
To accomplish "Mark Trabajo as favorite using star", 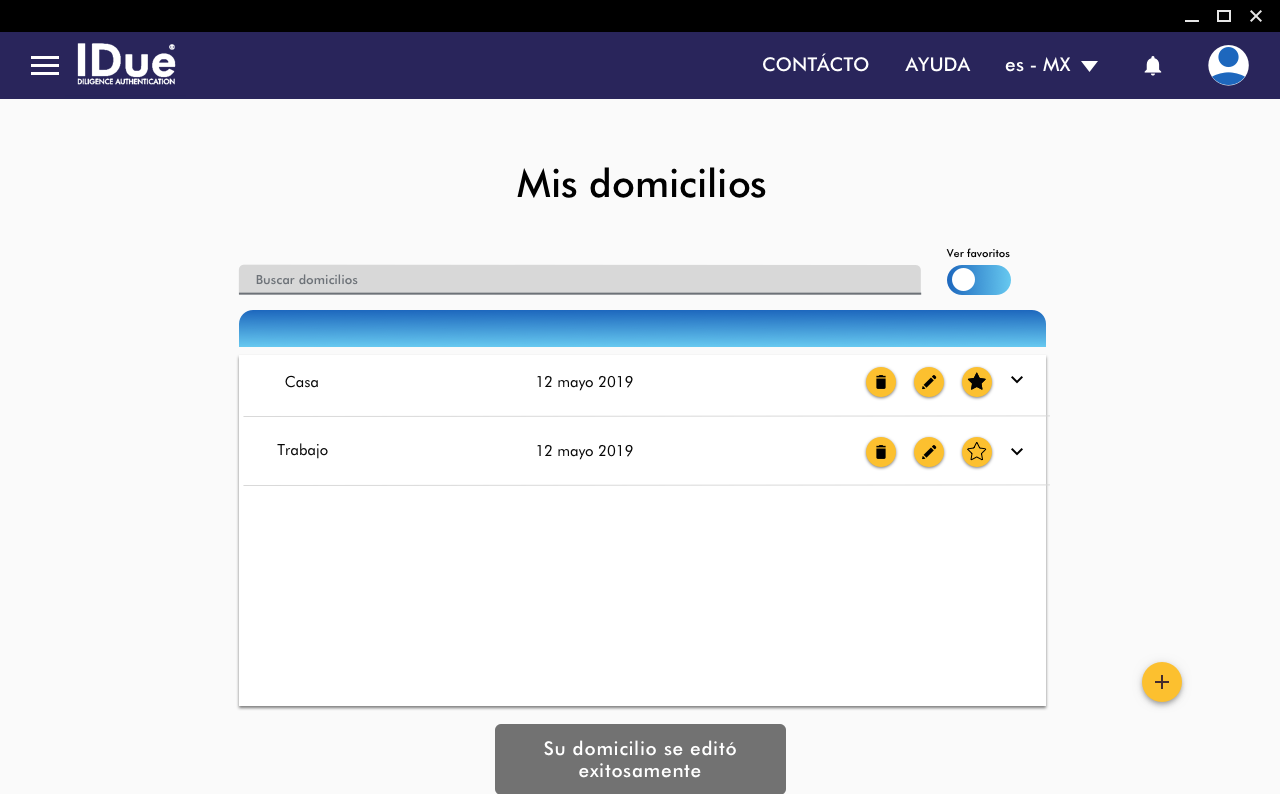I will (x=977, y=452).
